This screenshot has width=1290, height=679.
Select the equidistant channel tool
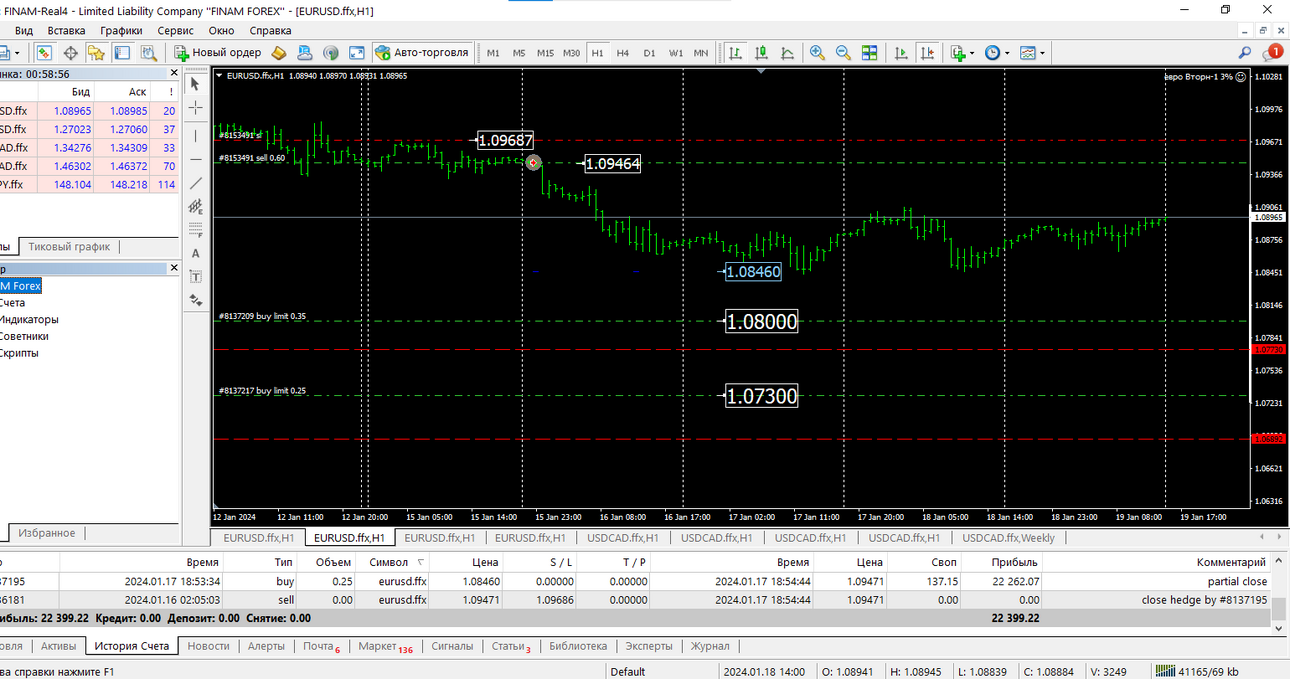click(196, 207)
